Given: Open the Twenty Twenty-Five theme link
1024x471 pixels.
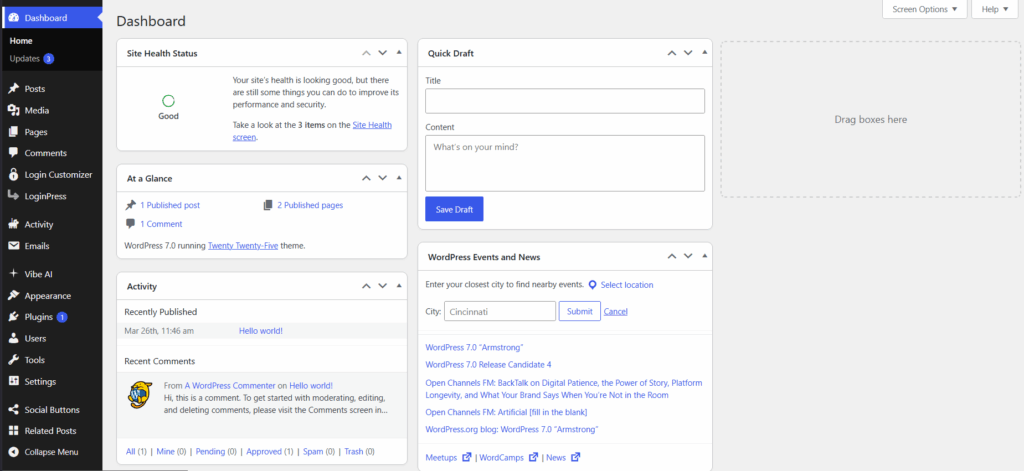Looking at the screenshot, I should pos(243,246).
